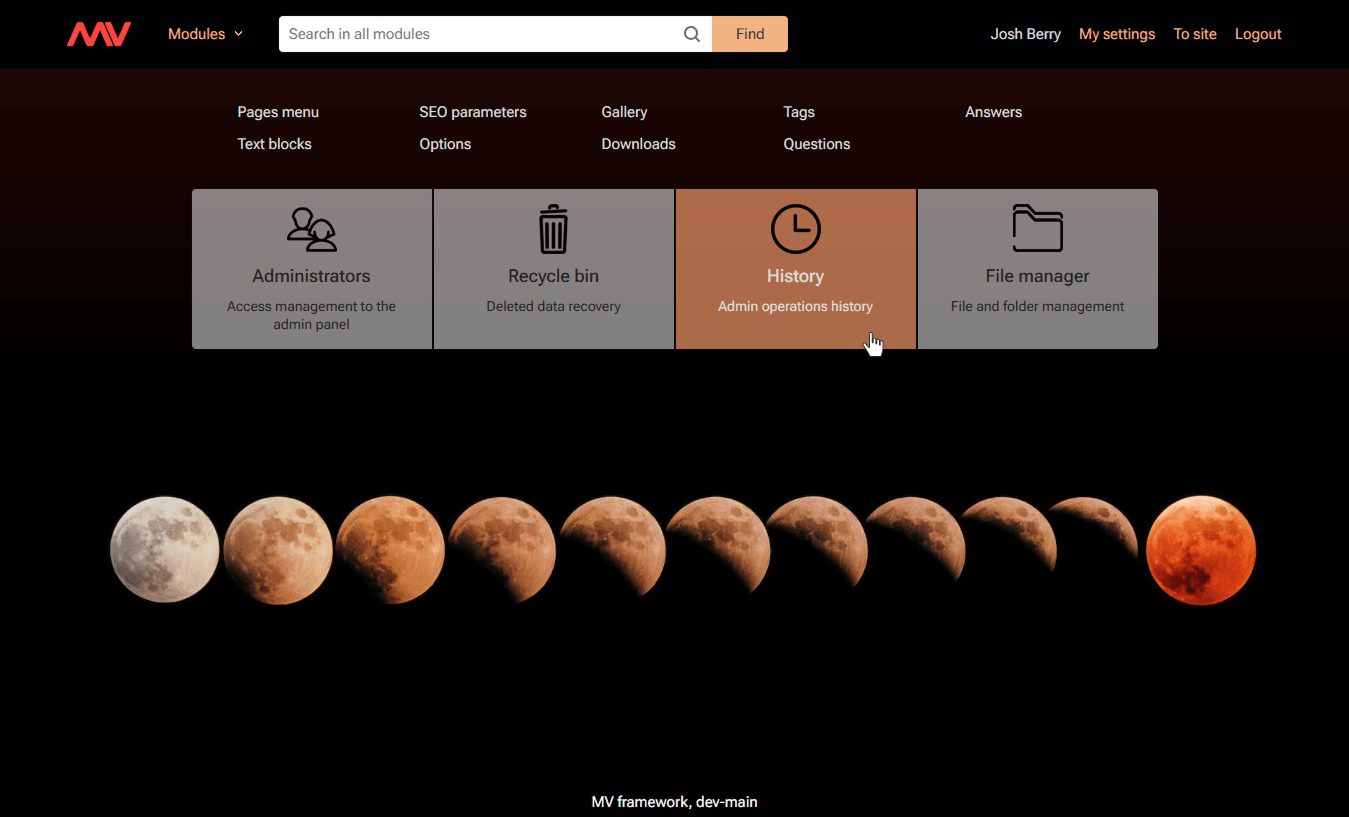
Task: Select the Text blocks module
Action: 274,144
